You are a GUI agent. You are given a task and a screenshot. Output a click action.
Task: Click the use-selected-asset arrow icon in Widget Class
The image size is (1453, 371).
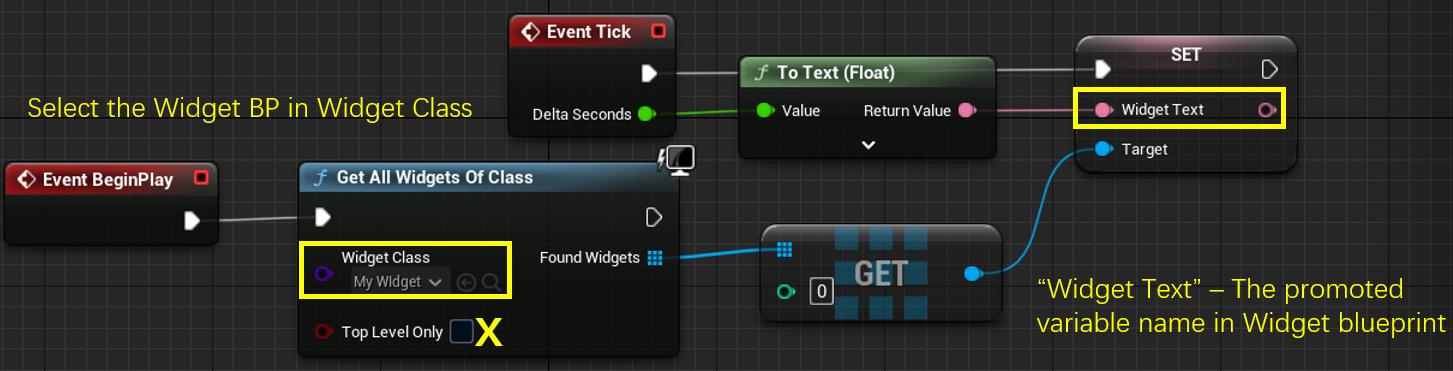466,283
